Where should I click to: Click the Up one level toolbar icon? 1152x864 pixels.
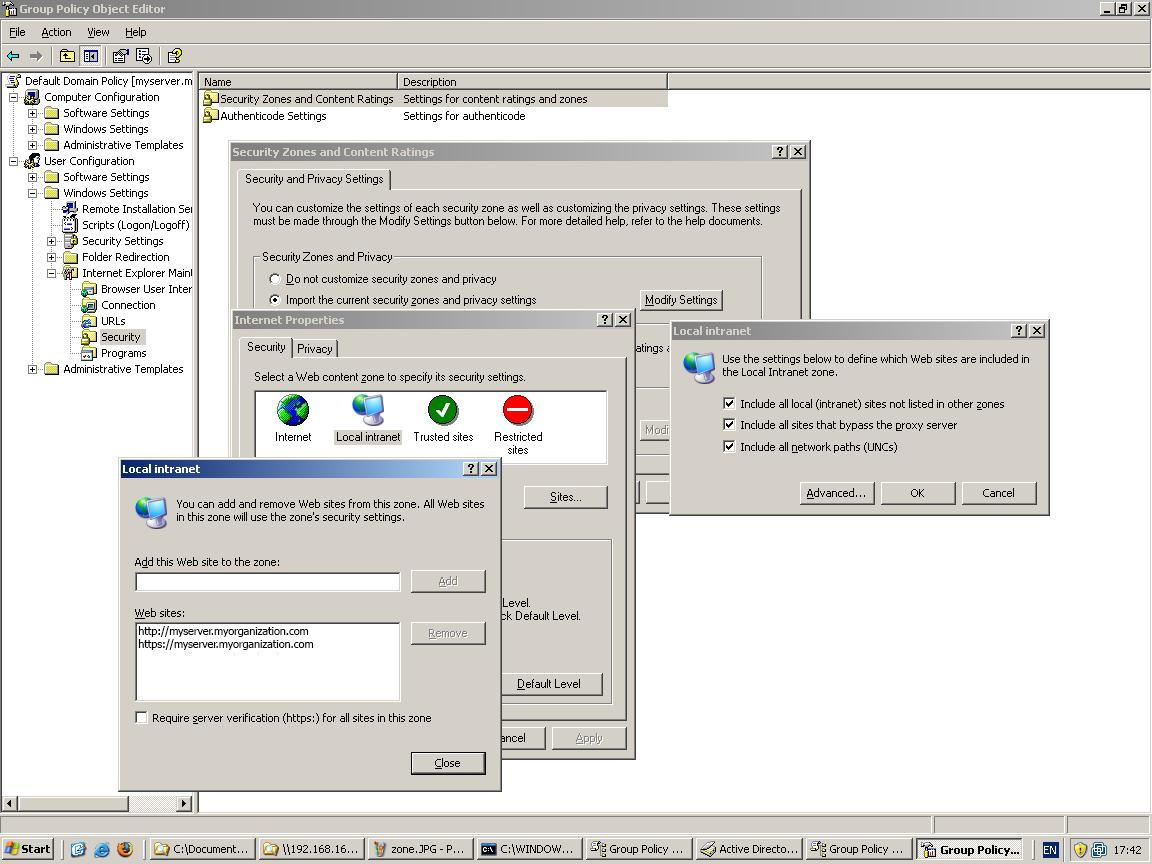[x=67, y=56]
